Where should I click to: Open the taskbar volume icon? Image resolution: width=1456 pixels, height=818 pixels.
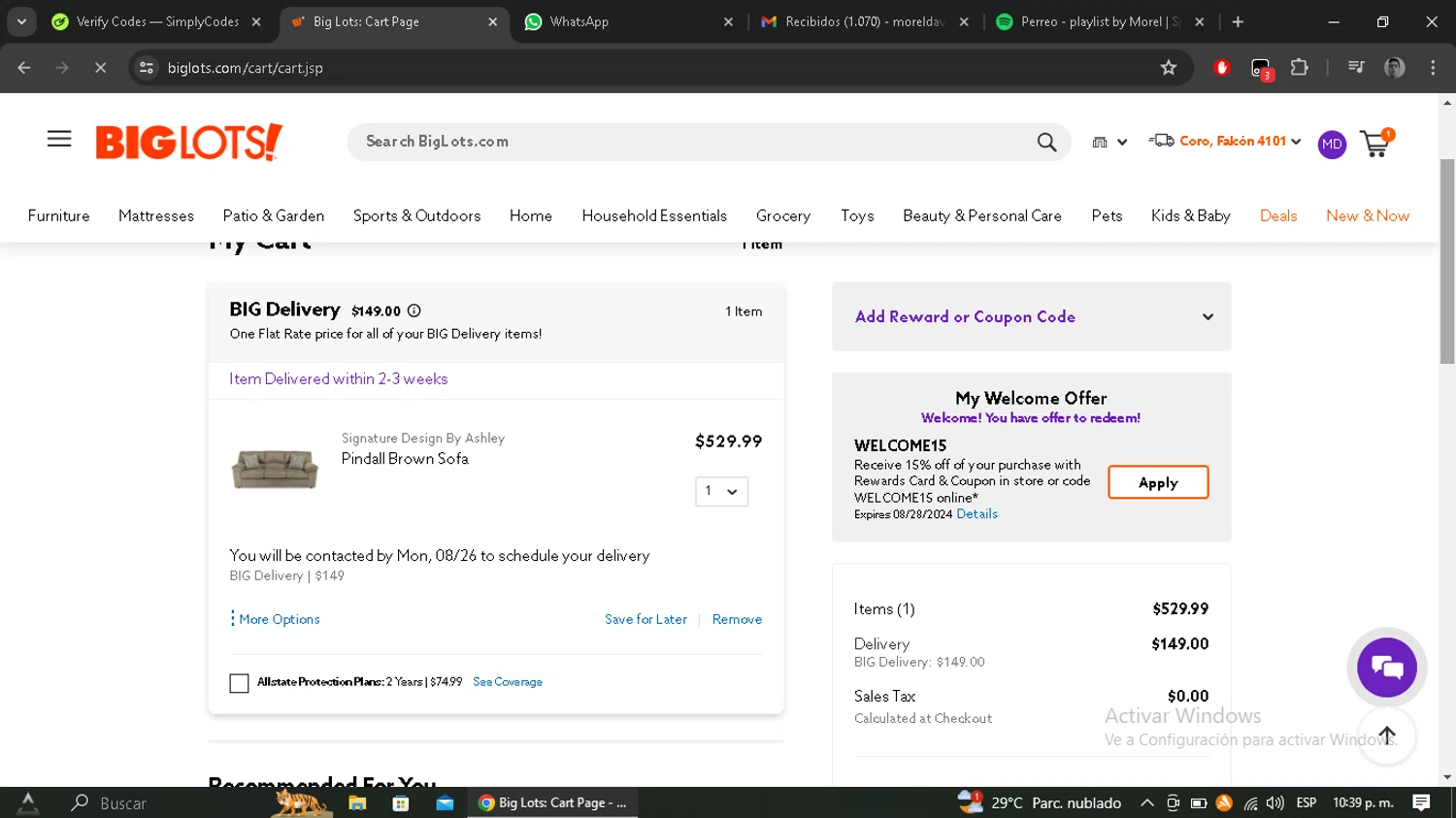coord(1274,803)
